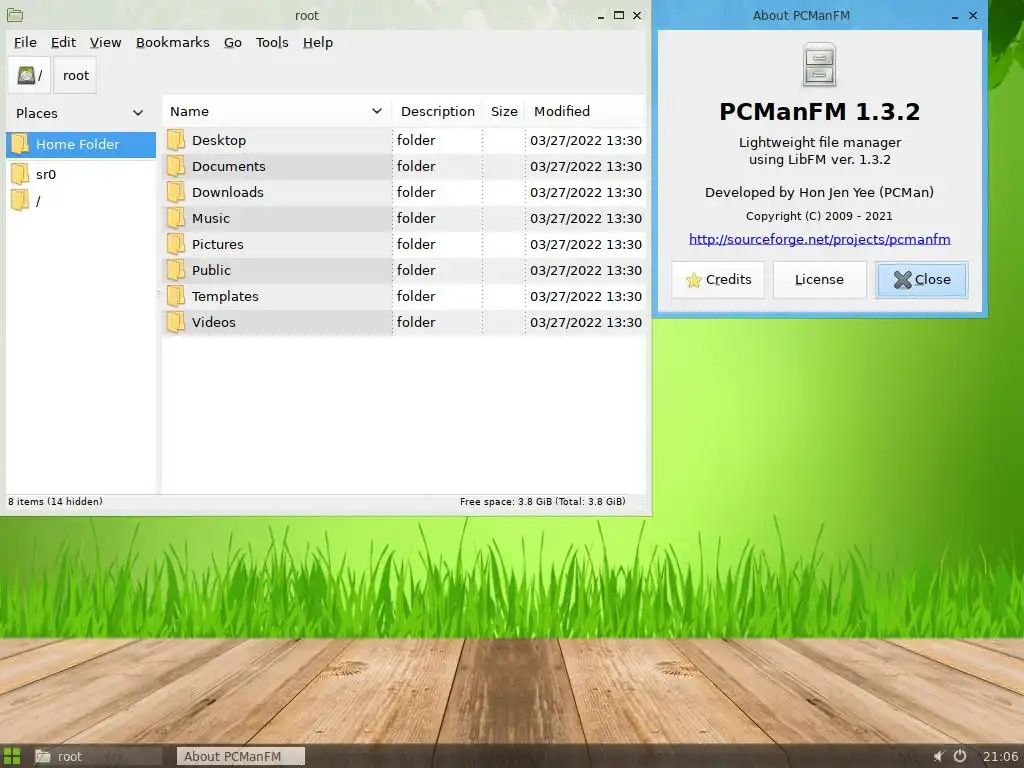Click the Public folder icon
The image size is (1024, 768).
point(176,270)
